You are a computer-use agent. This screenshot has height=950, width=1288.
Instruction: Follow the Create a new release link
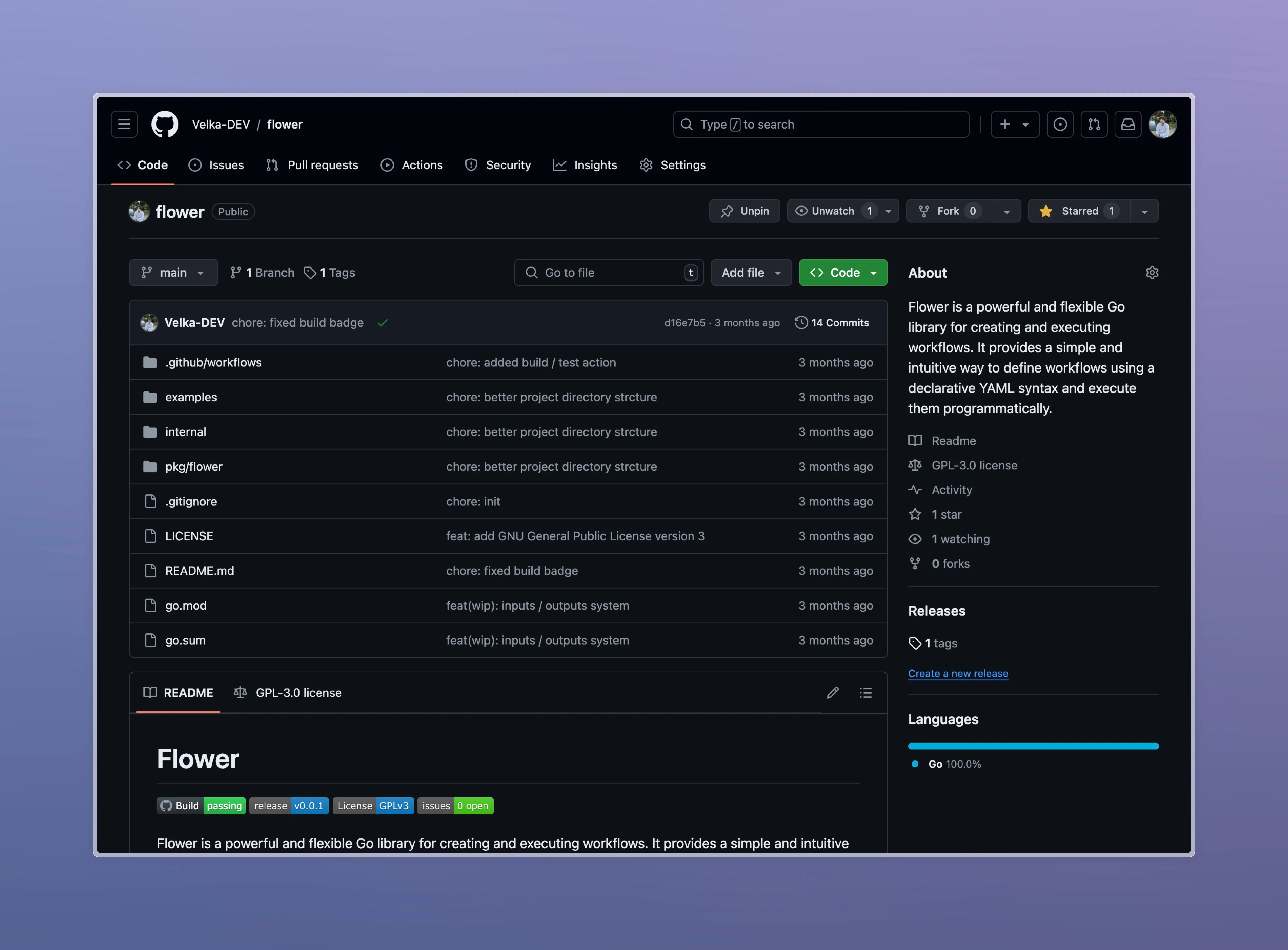coord(958,673)
